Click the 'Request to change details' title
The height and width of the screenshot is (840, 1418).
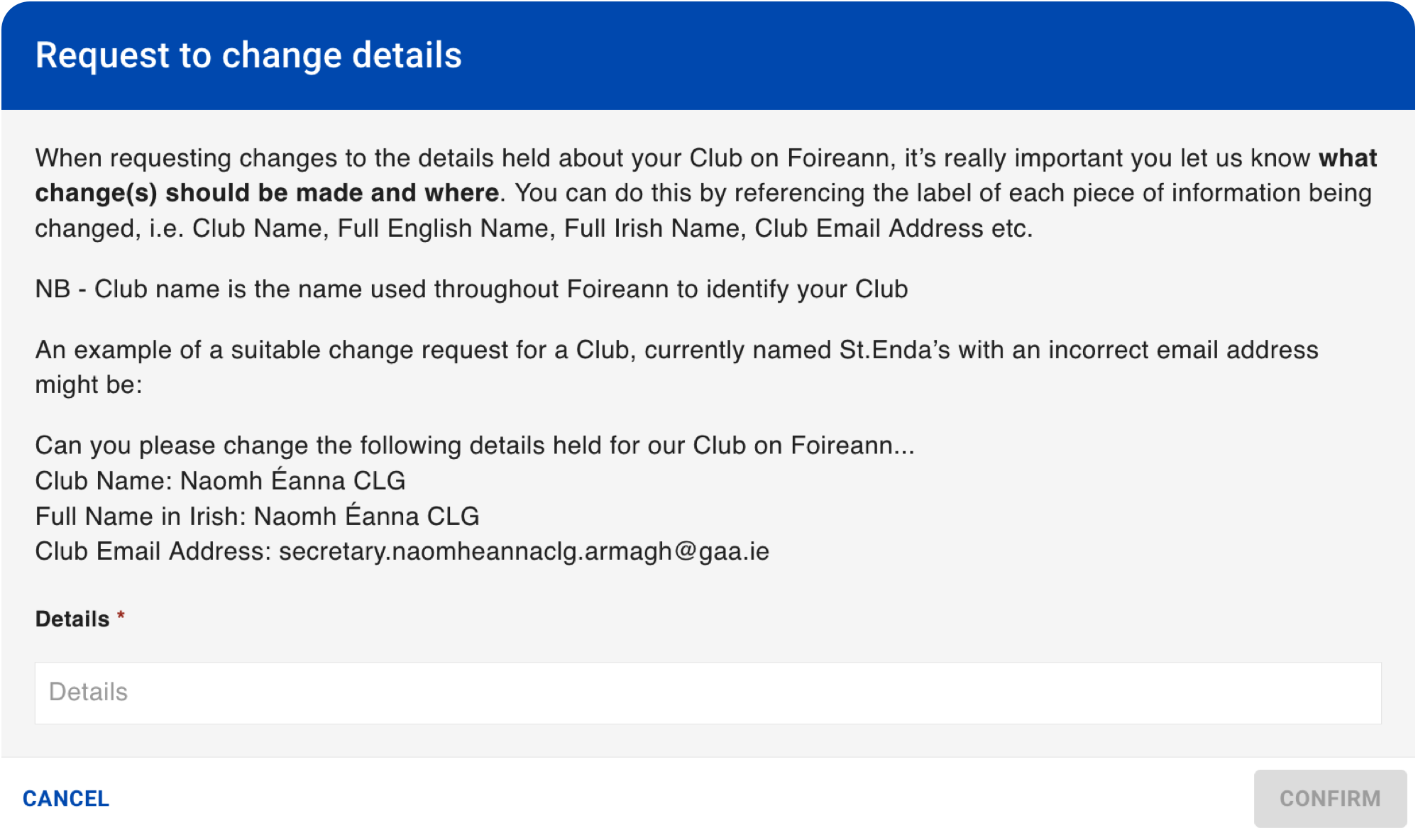coord(248,55)
